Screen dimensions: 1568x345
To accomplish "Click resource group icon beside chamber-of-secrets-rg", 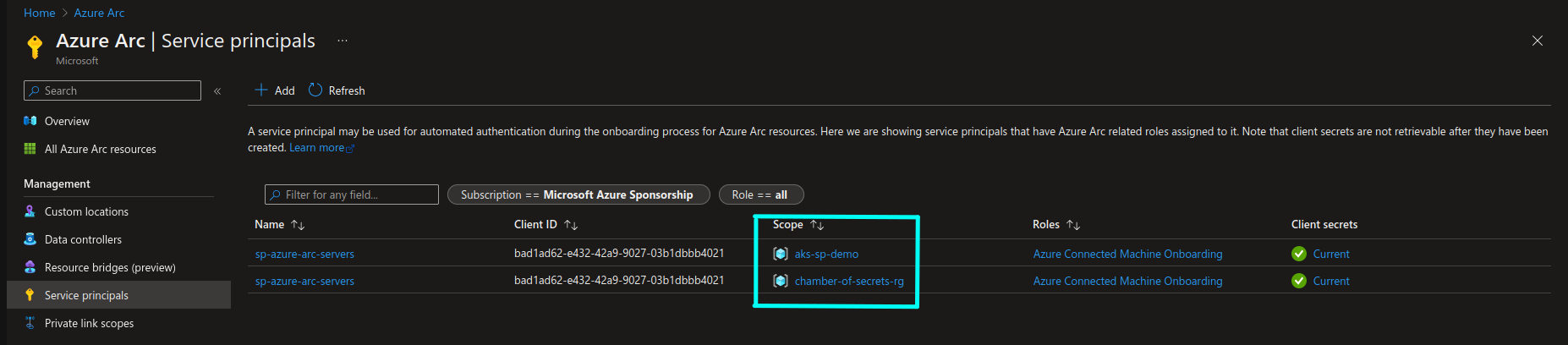I will [781, 281].
